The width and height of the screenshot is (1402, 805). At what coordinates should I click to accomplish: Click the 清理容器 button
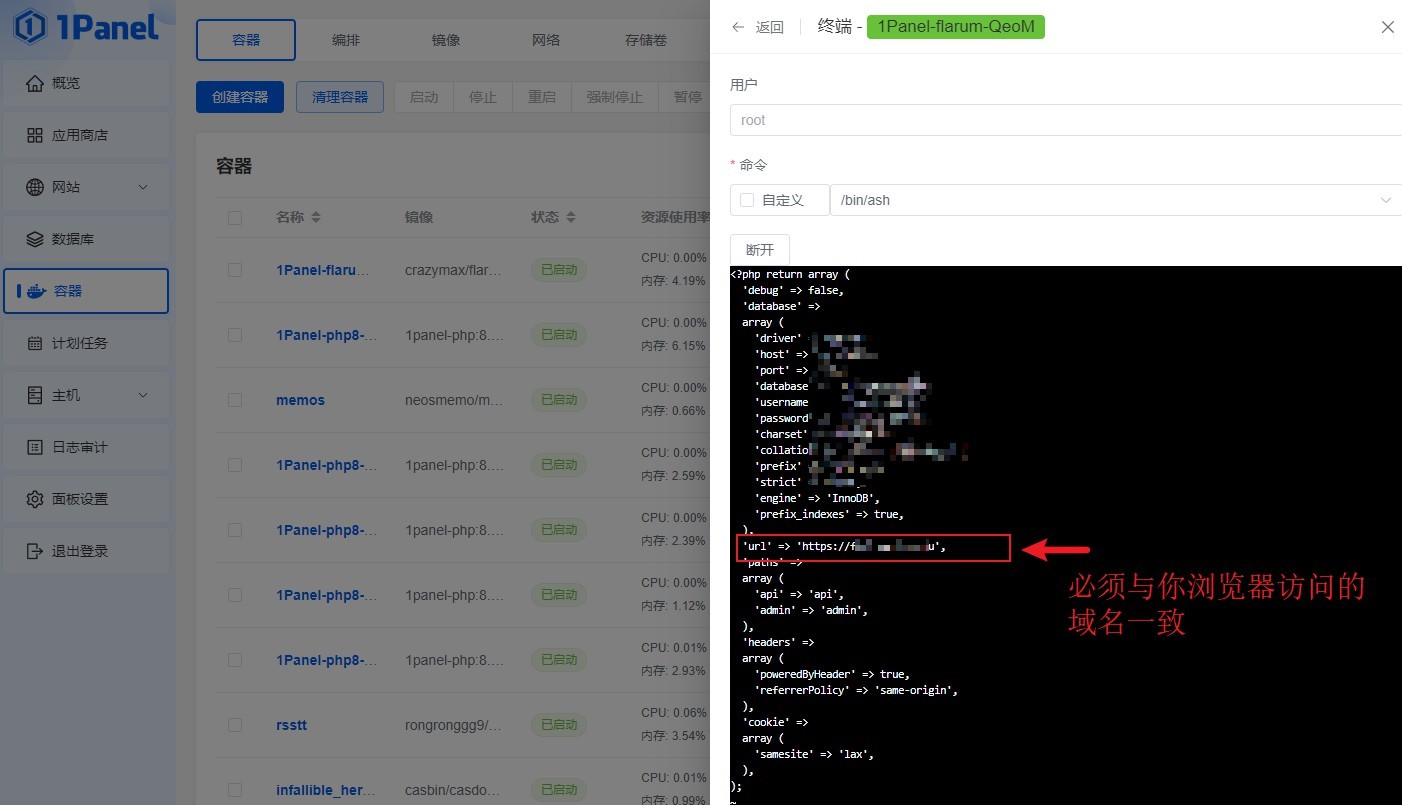[340, 97]
